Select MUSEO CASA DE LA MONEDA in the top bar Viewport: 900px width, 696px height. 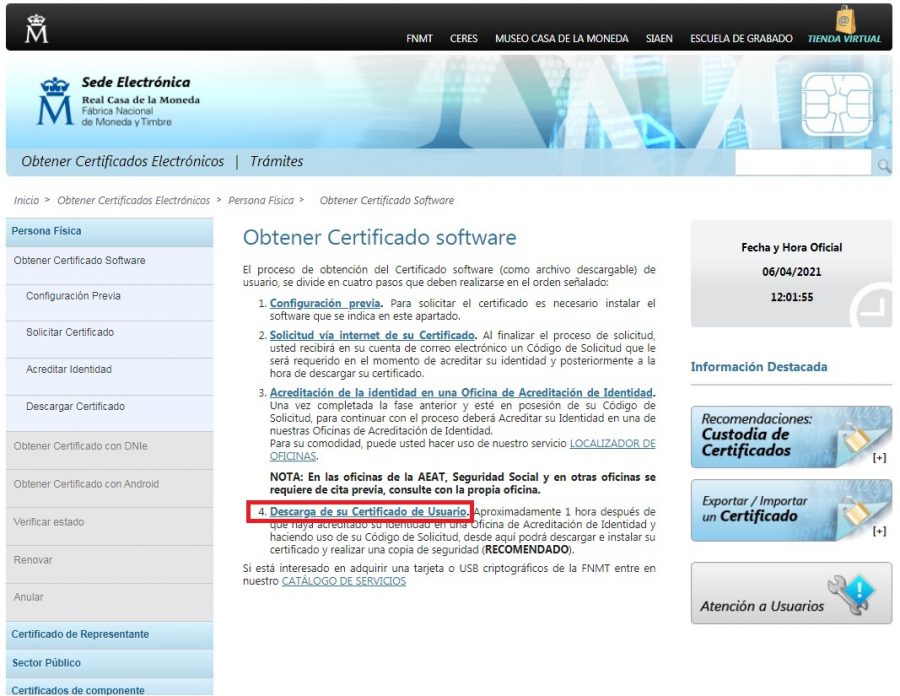[562, 39]
